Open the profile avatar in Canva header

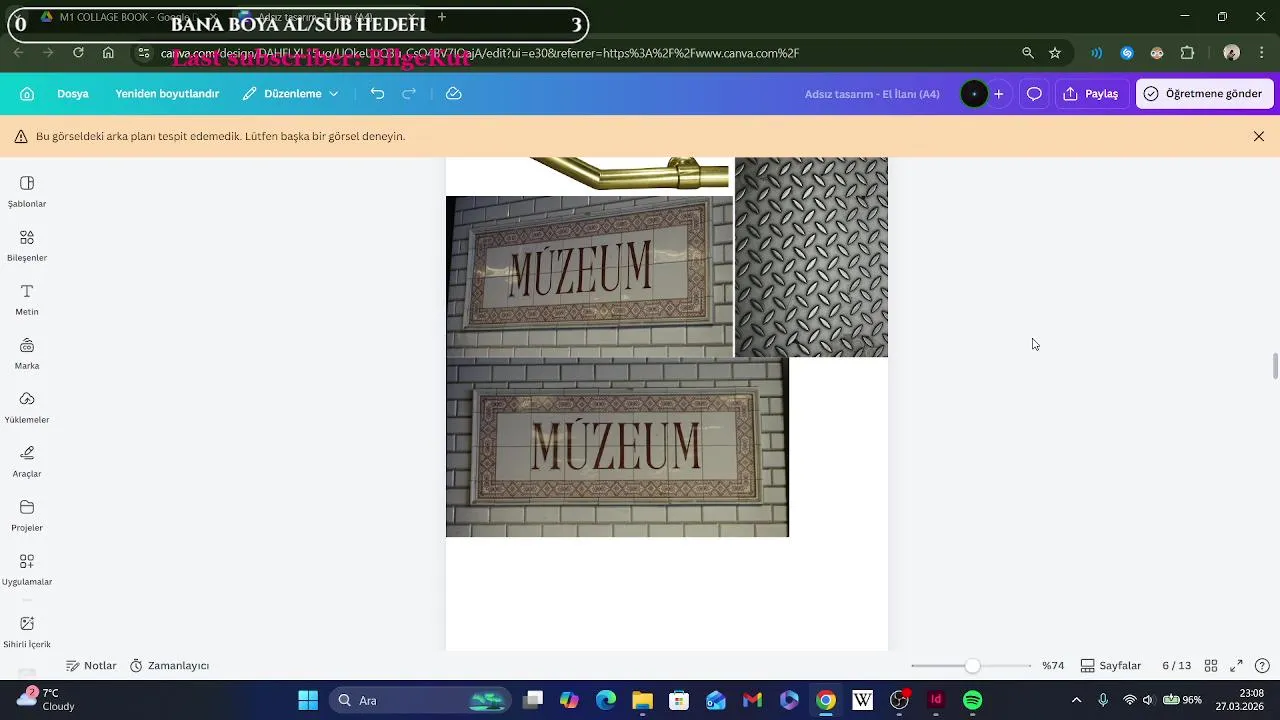click(974, 94)
